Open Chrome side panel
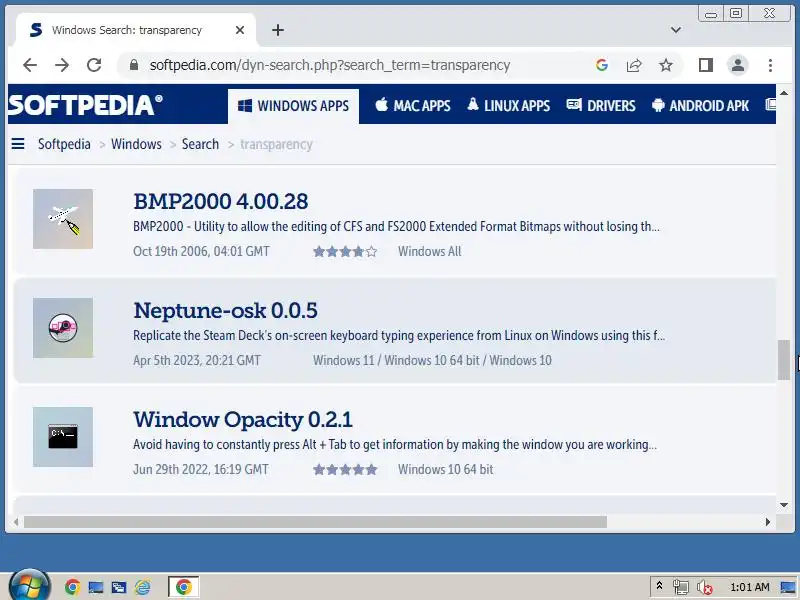 click(x=706, y=65)
